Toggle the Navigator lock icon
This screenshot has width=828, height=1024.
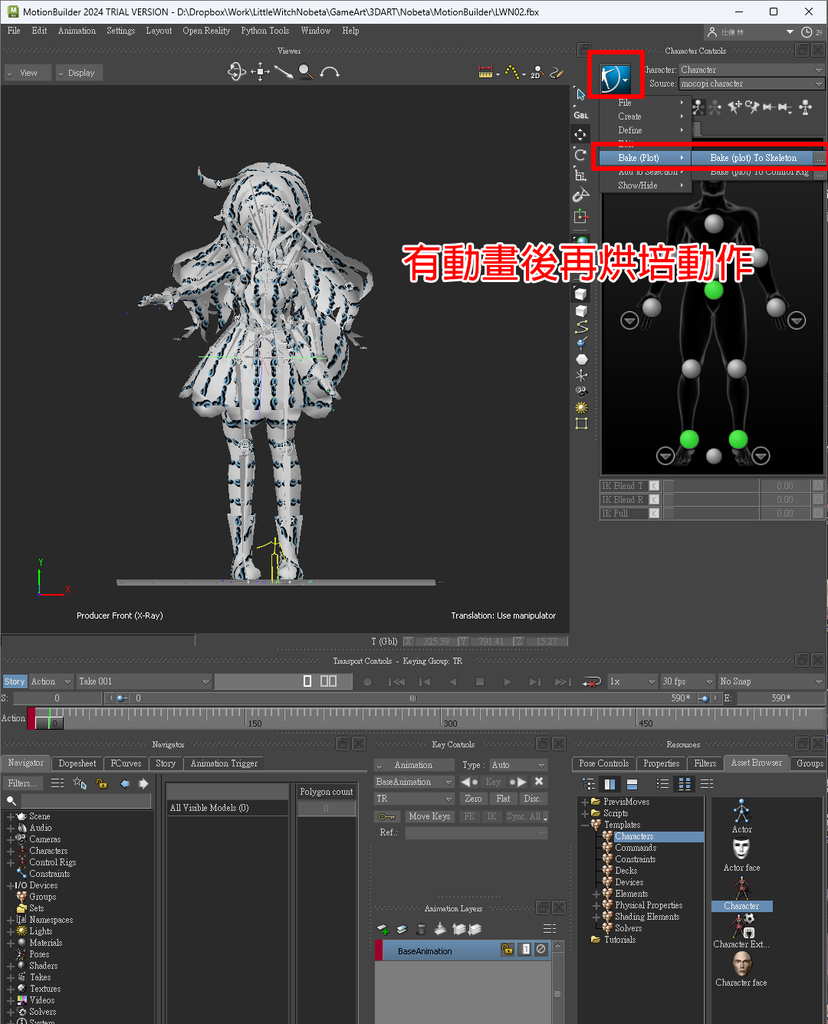tap(102, 783)
